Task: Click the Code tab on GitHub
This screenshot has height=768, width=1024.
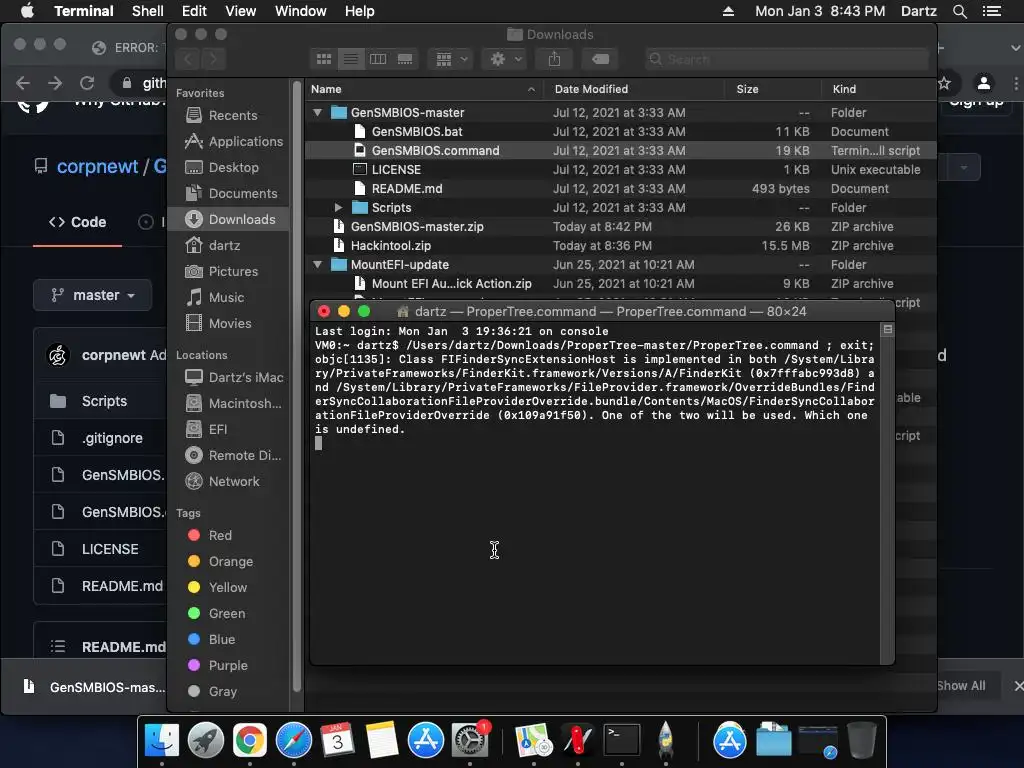Action: point(77,223)
